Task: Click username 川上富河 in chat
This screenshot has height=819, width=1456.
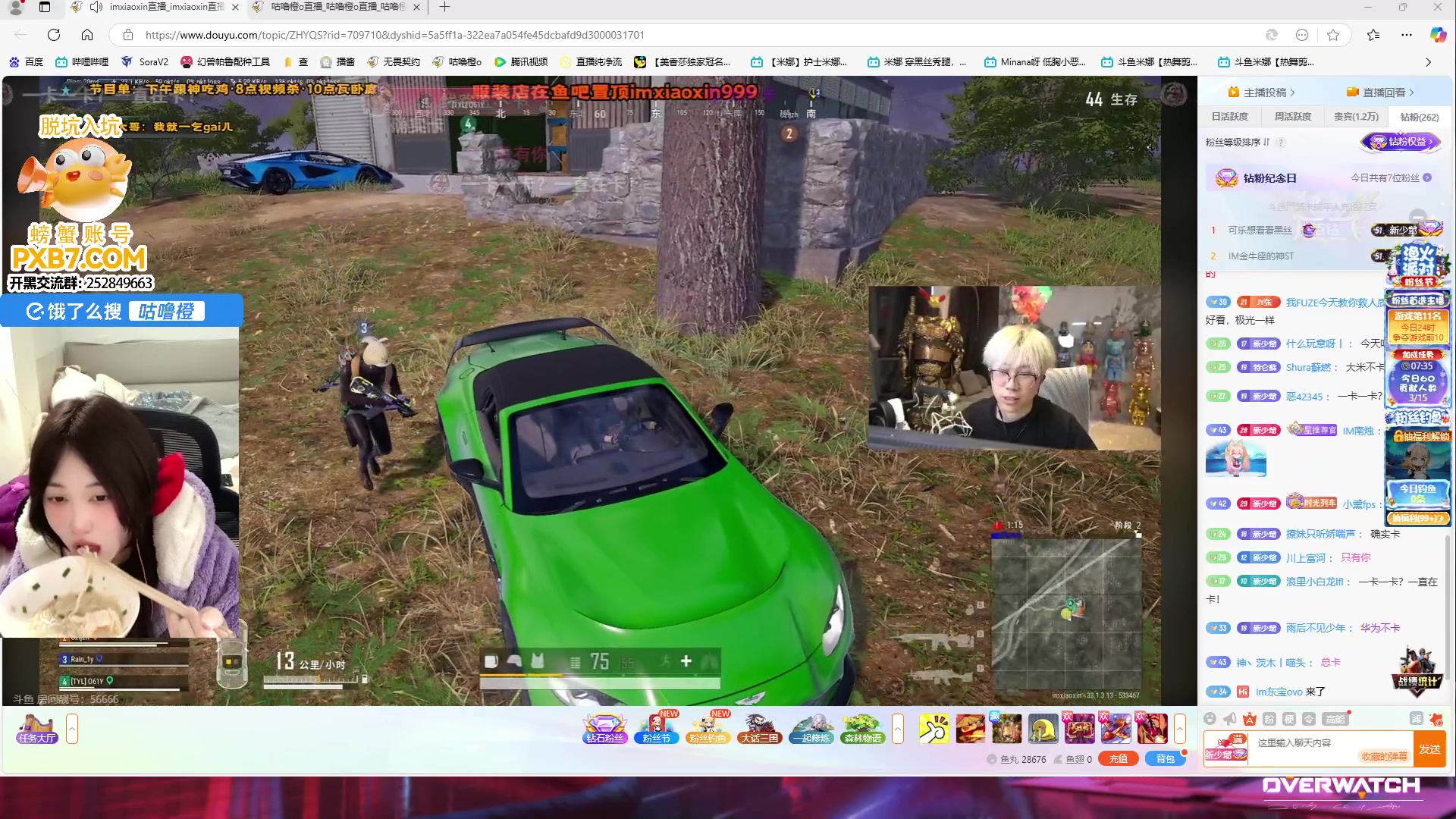Action: pos(1306,558)
